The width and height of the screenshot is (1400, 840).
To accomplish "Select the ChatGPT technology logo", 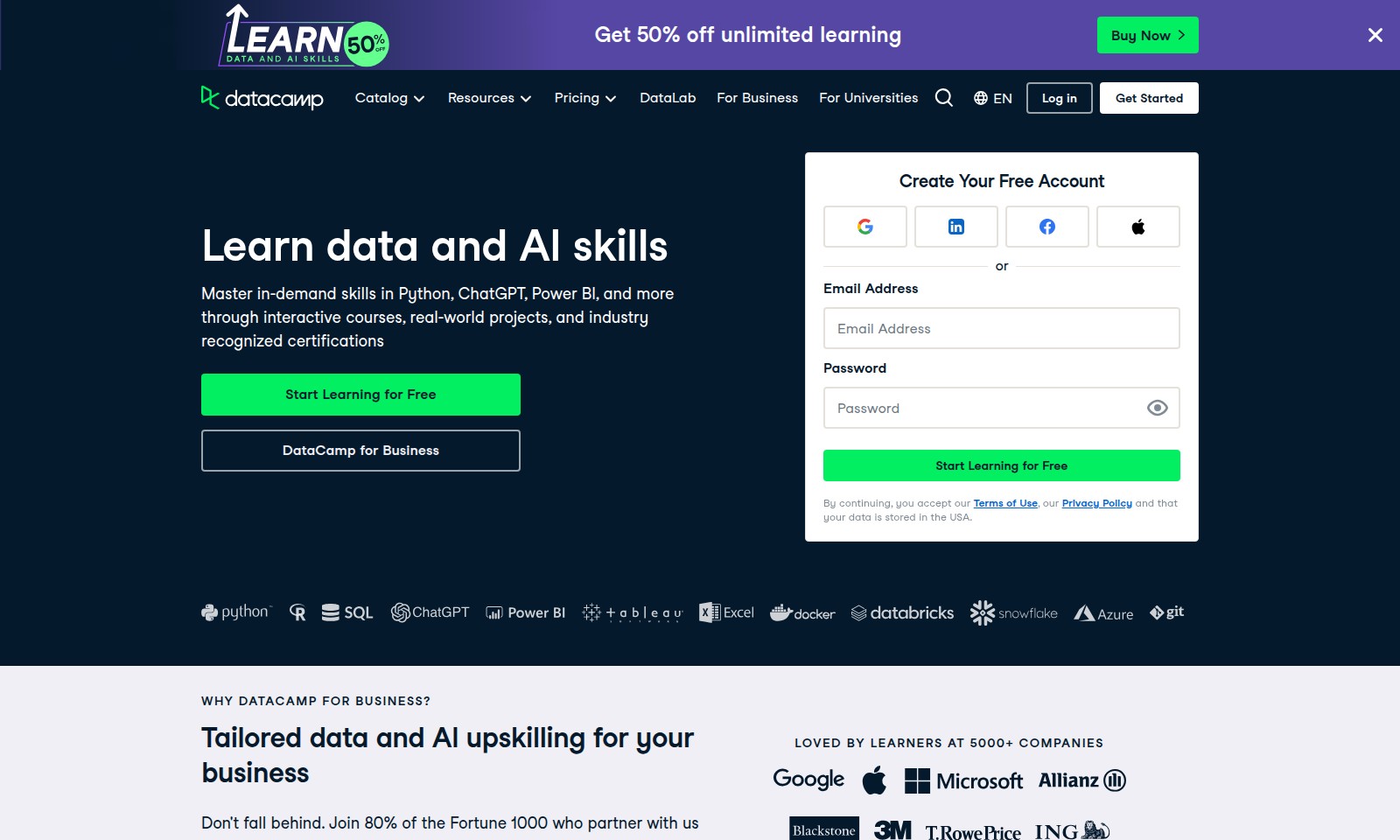I will click(x=430, y=612).
